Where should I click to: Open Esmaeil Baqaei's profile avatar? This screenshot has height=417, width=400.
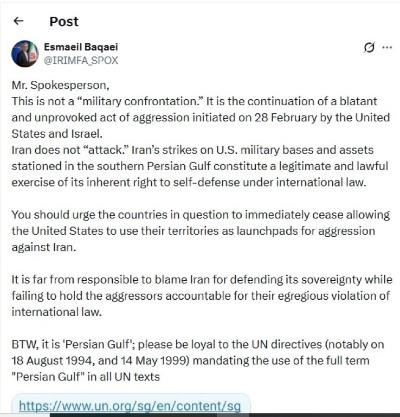coord(25,53)
